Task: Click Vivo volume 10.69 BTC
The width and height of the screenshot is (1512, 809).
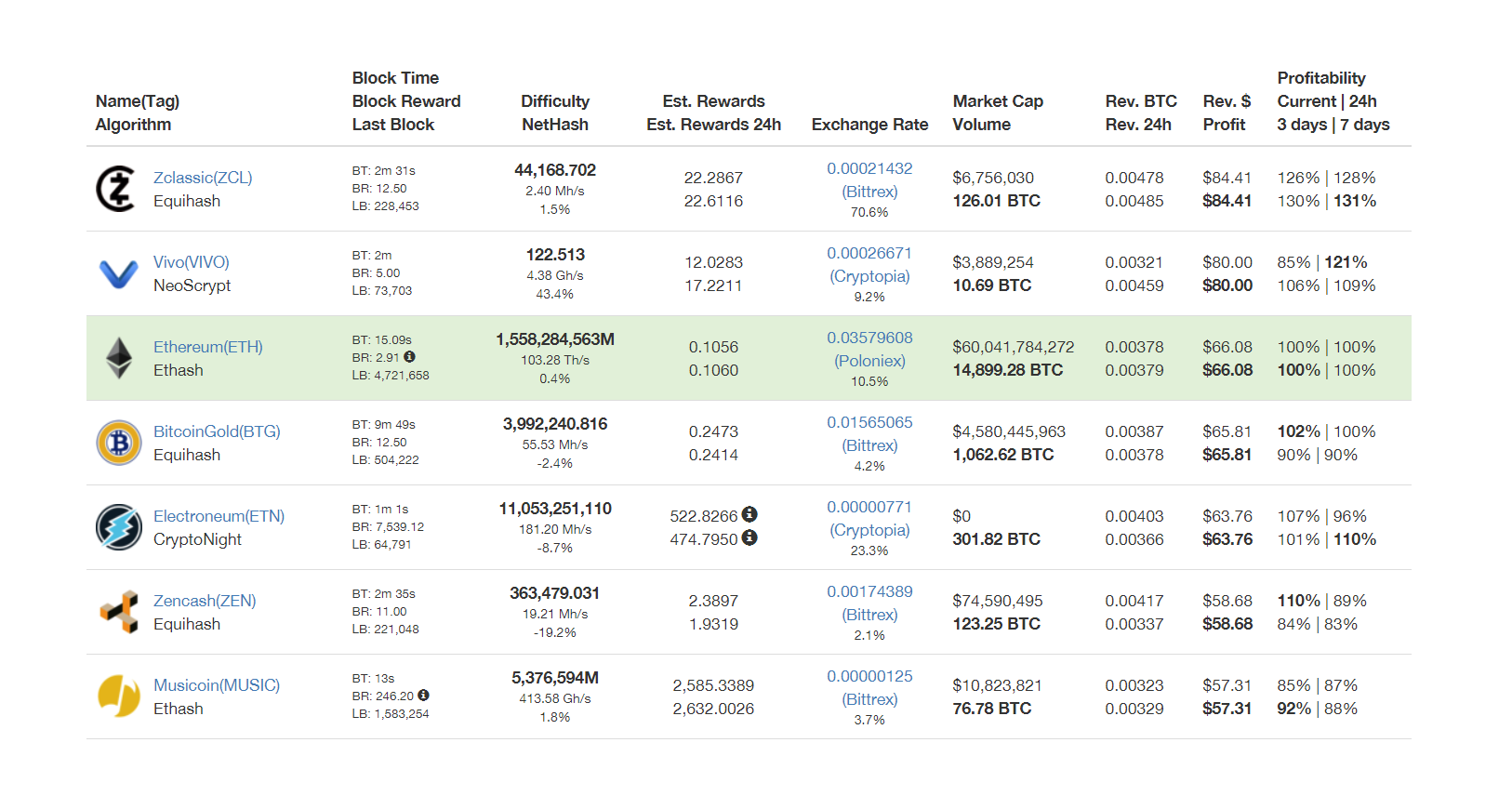Action: 992,285
